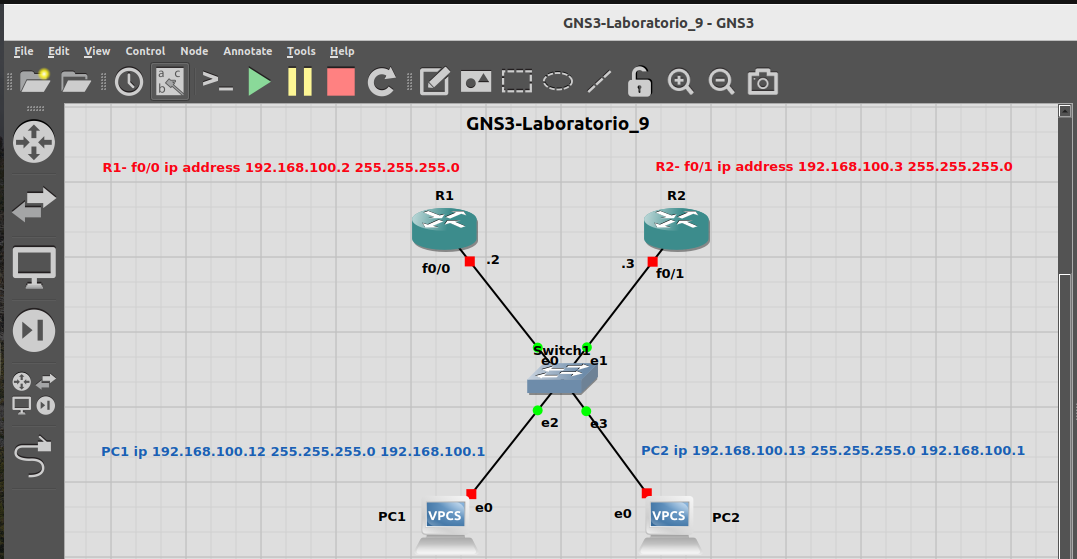The image size is (1077, 559).
Task: Start all nodes with green play button
Action: (259, 82)
